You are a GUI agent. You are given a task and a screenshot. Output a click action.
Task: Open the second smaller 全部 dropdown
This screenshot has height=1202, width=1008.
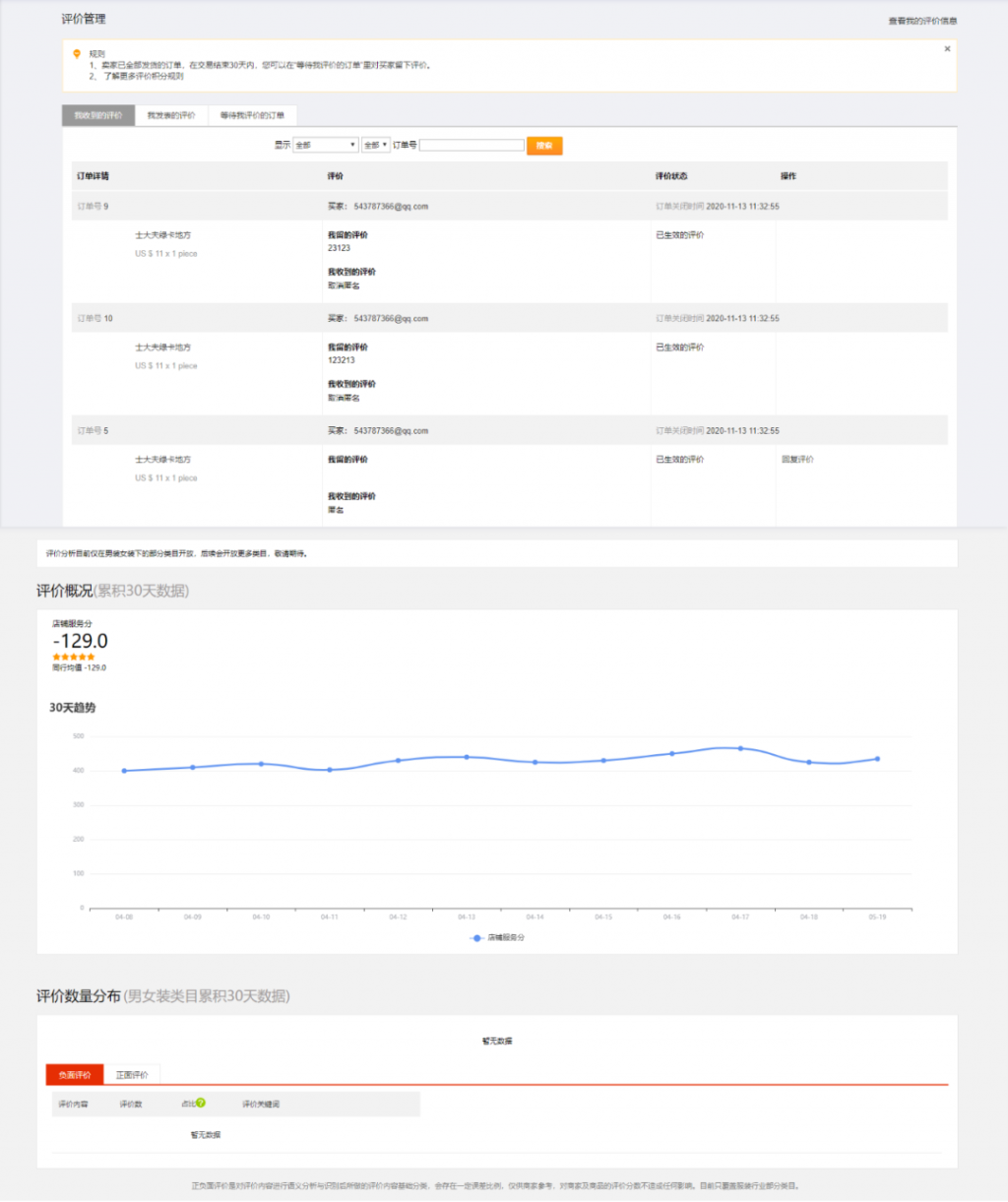tap(376, 145)
